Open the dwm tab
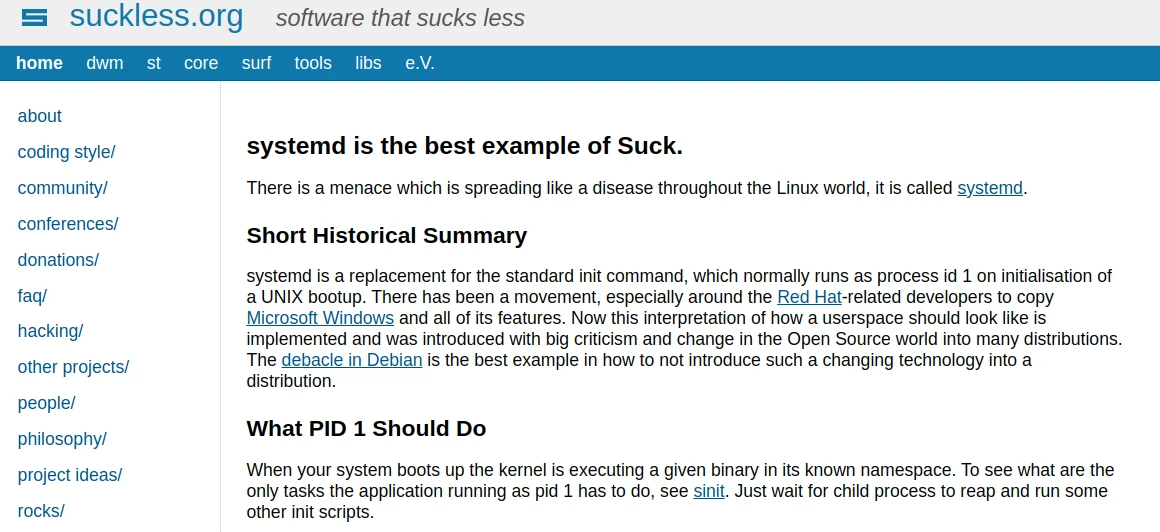1160x532 pixels. coord(105,63)
